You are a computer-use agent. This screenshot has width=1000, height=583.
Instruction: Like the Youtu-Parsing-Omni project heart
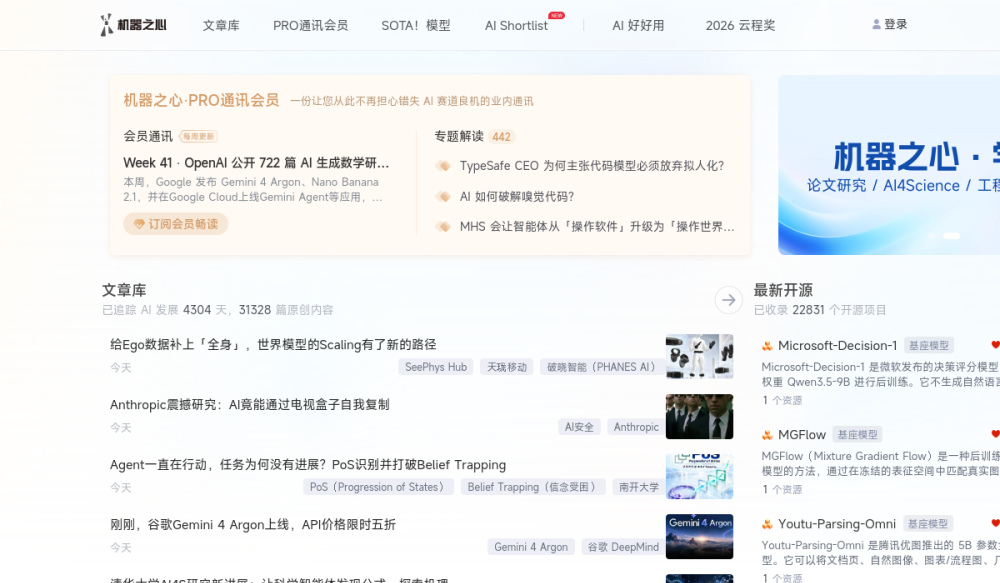pos(996,524)
